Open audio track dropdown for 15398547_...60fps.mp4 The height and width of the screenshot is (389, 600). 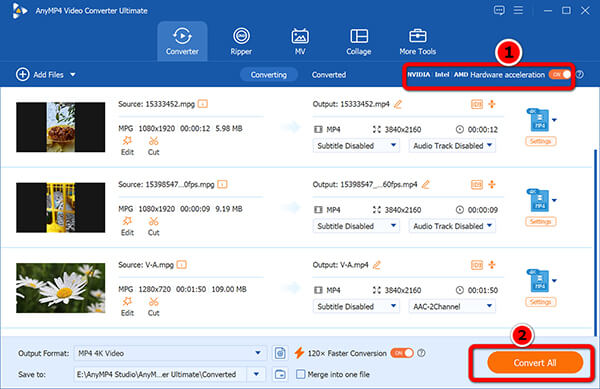tap(452, 226)
